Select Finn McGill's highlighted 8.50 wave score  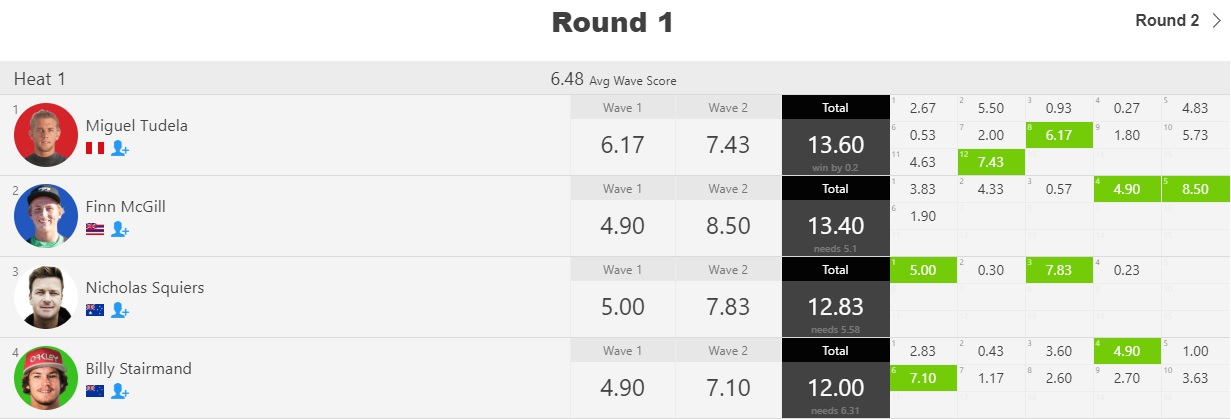(1196, 189)
